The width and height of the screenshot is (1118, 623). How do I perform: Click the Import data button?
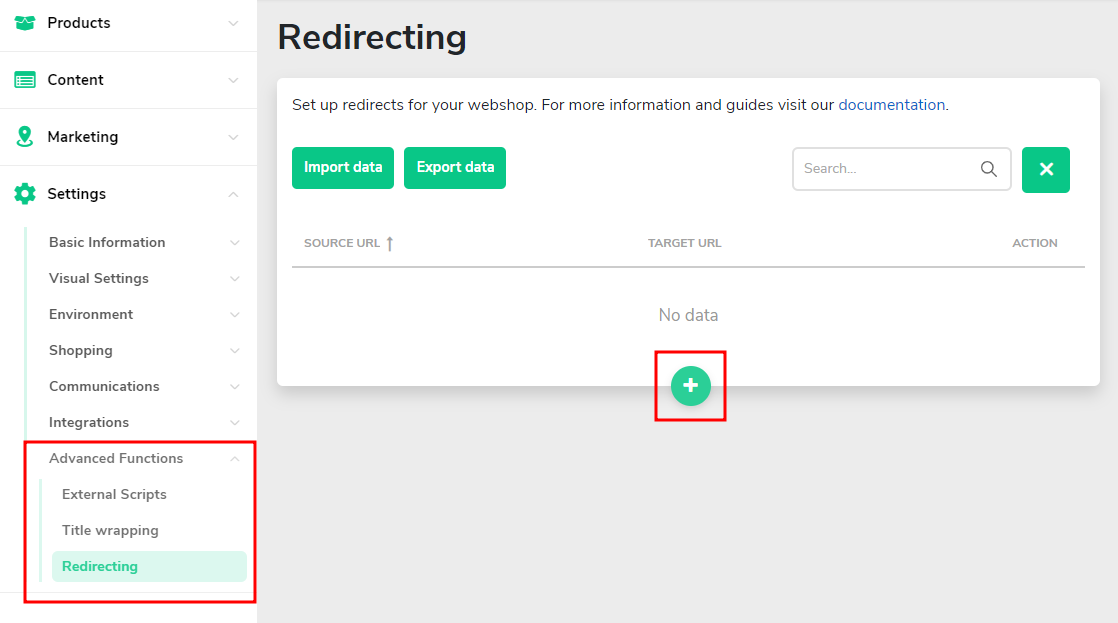click(x=343, y=168)
